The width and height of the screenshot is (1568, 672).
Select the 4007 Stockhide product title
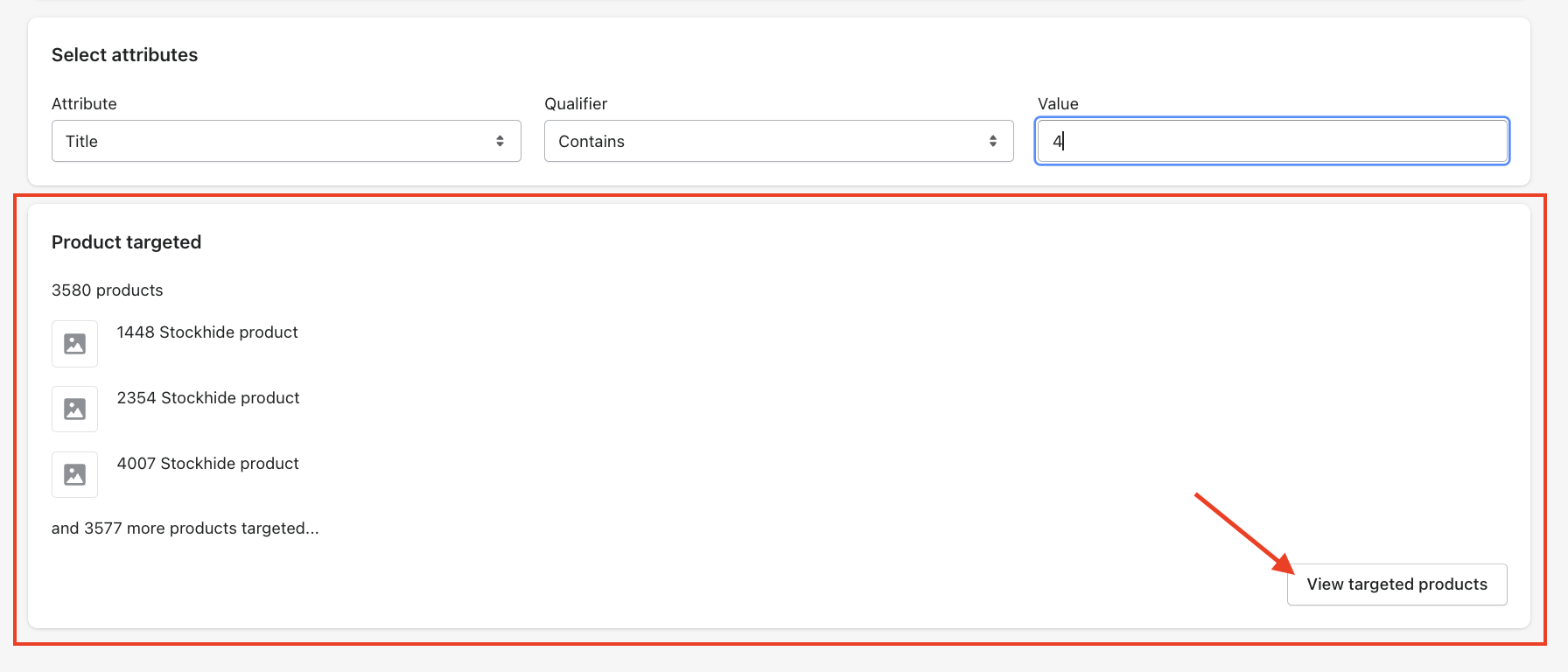208,464
